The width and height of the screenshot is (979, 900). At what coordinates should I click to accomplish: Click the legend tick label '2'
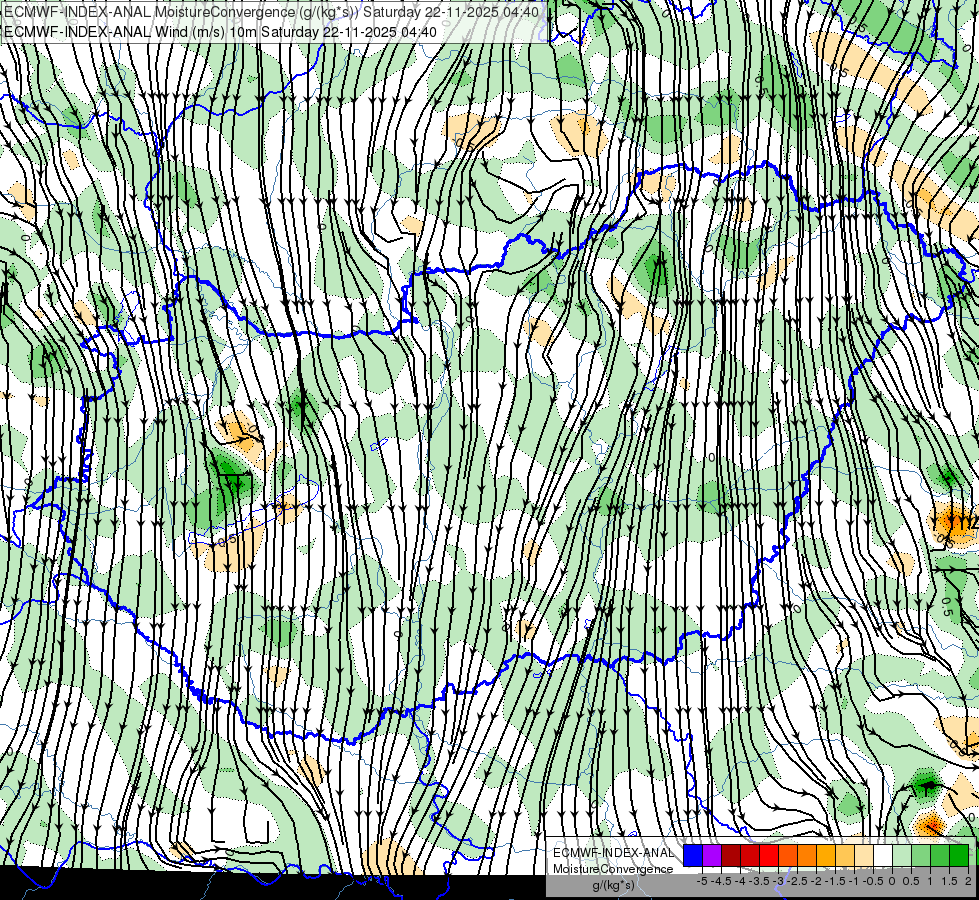click(x=968, y=881)
